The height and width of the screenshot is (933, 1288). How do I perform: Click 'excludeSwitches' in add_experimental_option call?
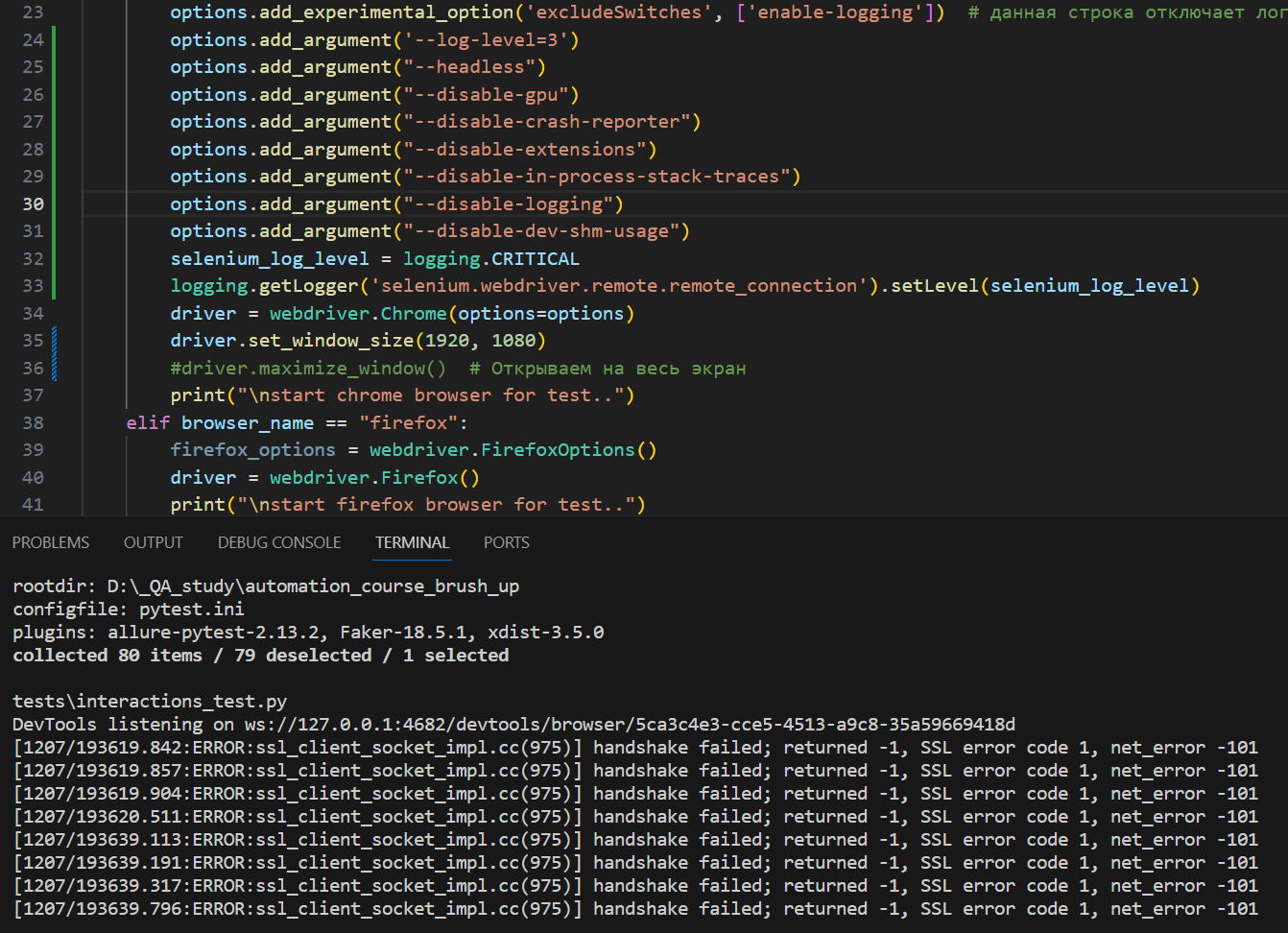tap(619, 12)
